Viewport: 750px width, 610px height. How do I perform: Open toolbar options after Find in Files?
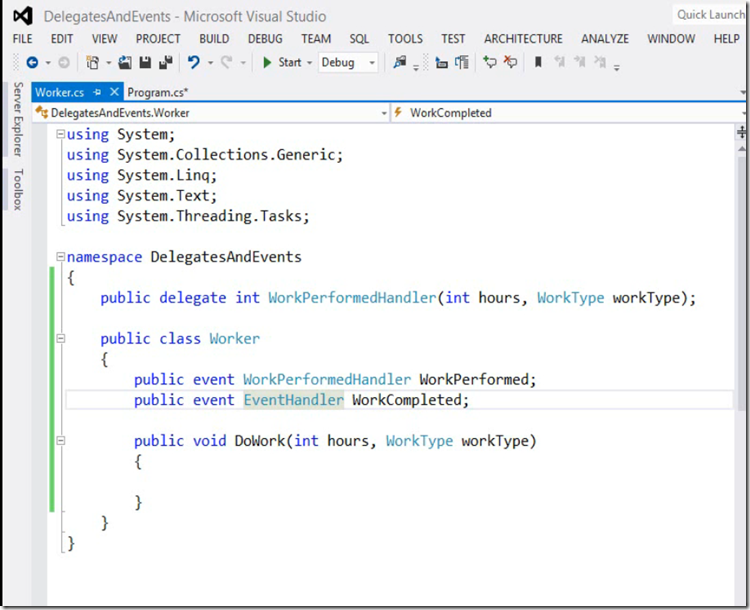[x=416, y=68]
